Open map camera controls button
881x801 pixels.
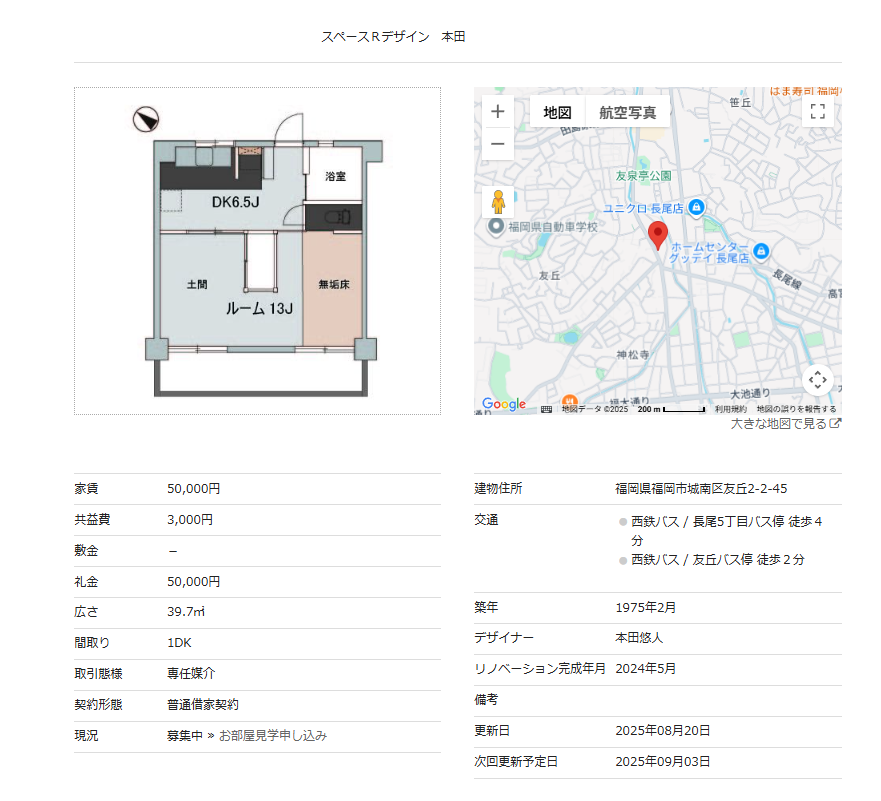[817, 380]
